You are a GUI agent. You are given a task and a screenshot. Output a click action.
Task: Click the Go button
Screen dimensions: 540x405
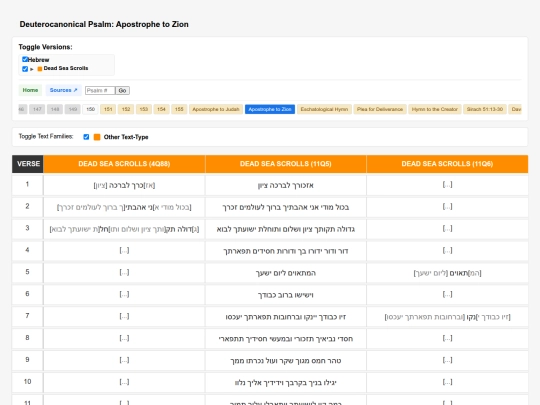(122, 91)
